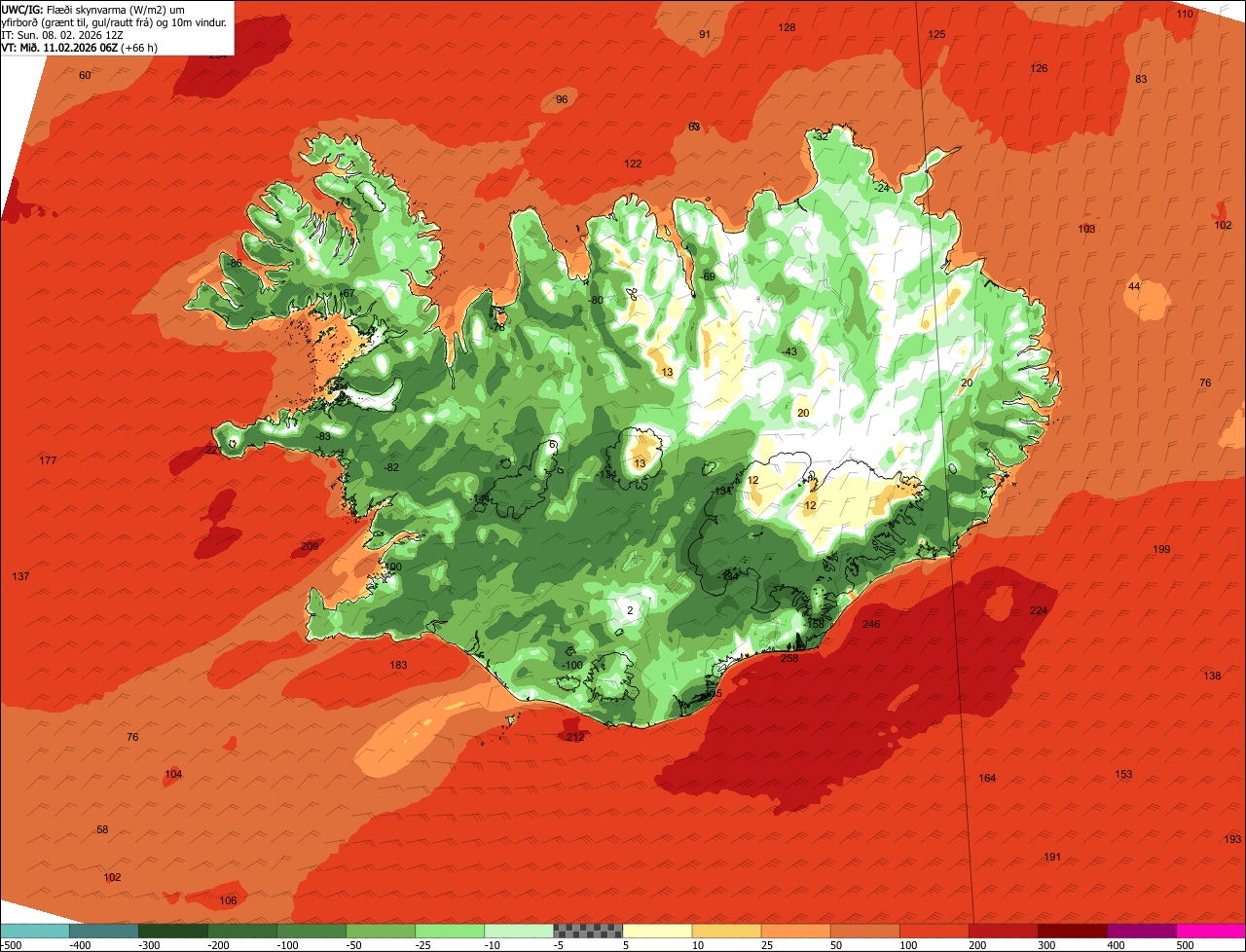Click the map value '2' over south Iceland

630,611
